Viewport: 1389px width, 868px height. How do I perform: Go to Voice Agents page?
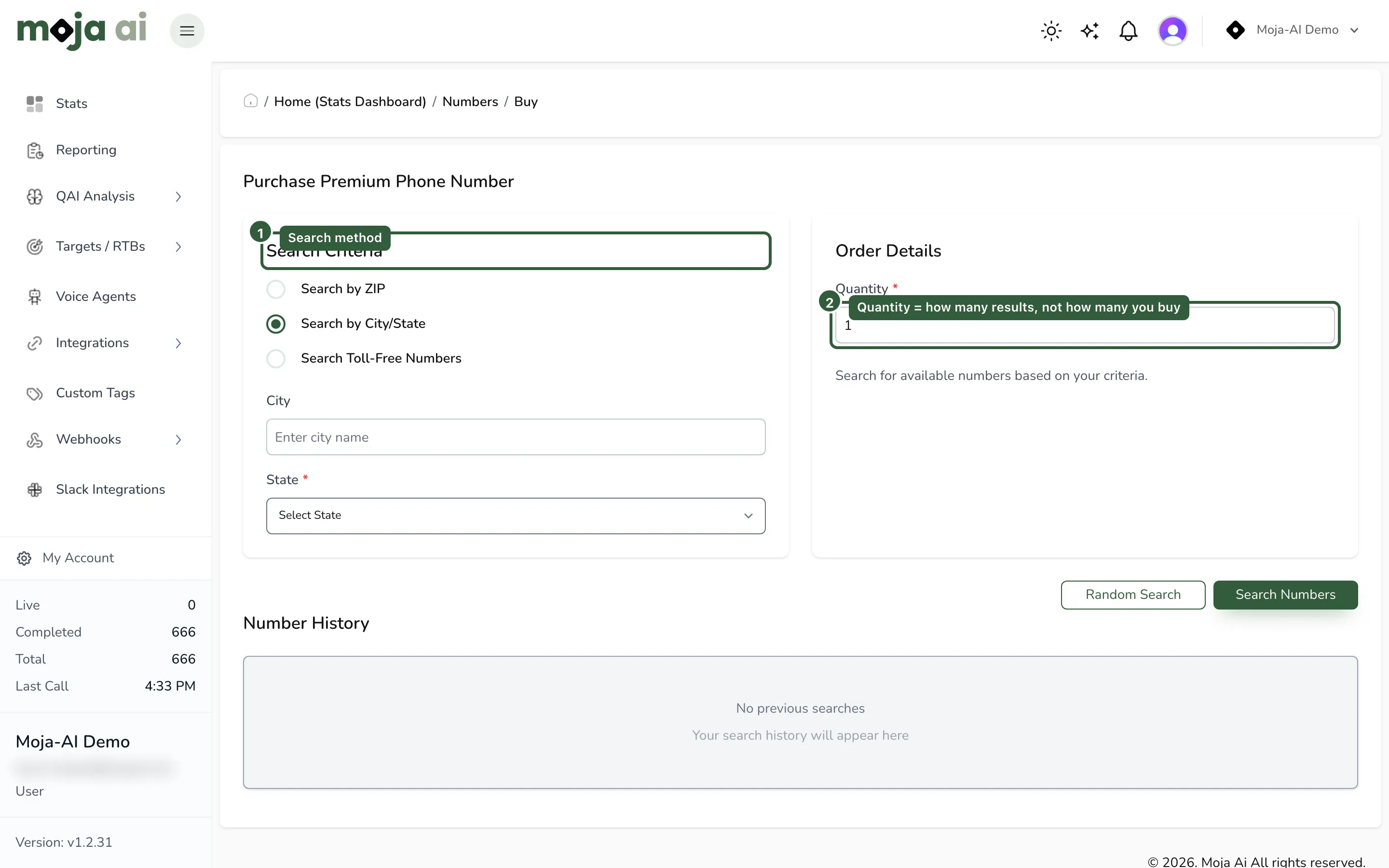(x=96, y=297)
